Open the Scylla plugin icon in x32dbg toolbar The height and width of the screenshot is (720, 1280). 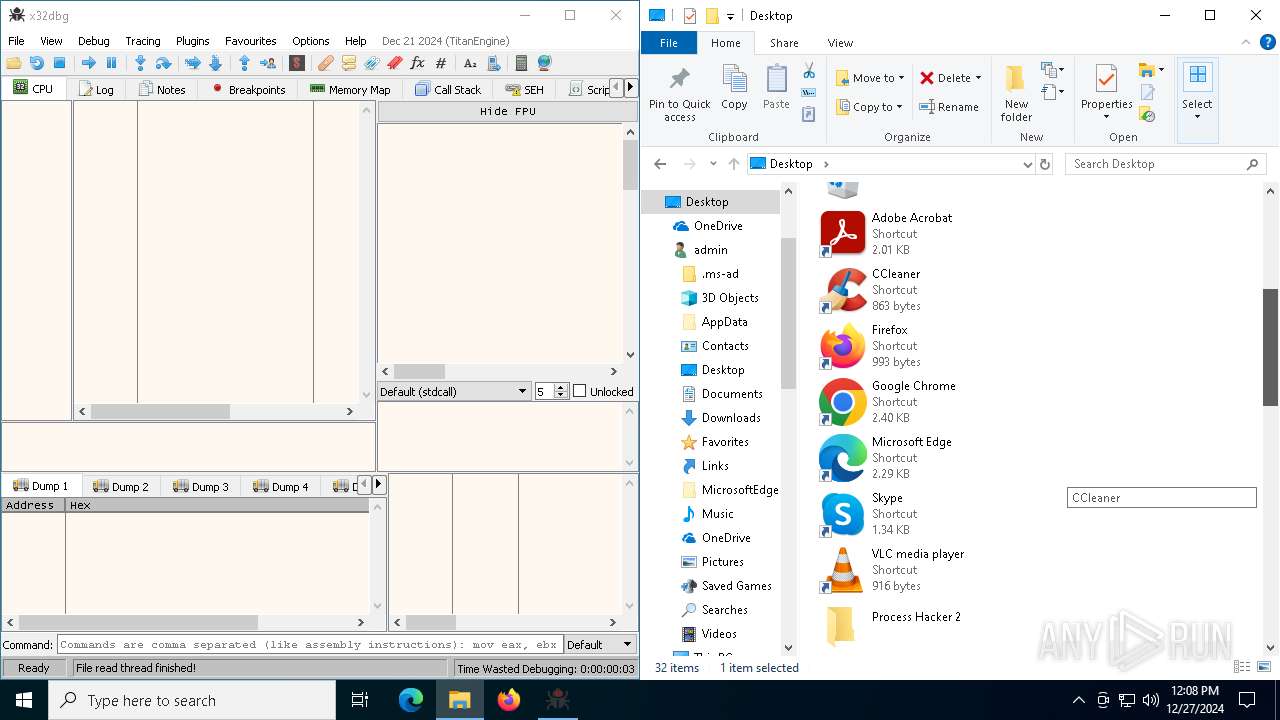tap(297, 63)
